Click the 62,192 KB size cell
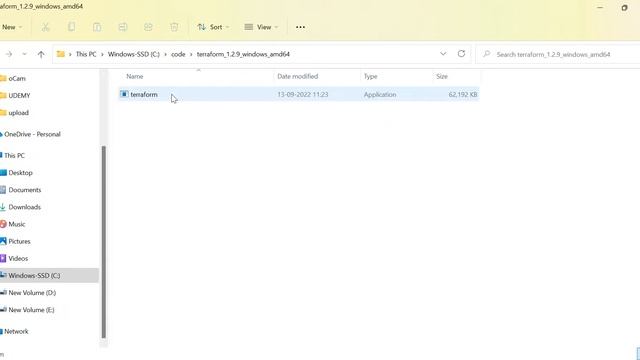 tap(462, 94)
